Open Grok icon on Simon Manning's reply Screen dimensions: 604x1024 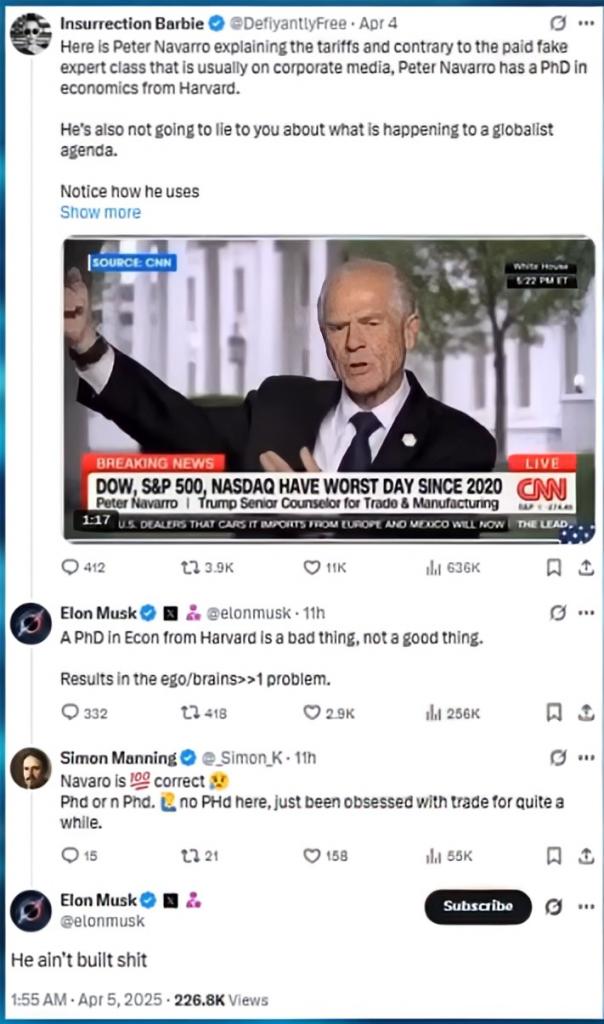(559, 757)
